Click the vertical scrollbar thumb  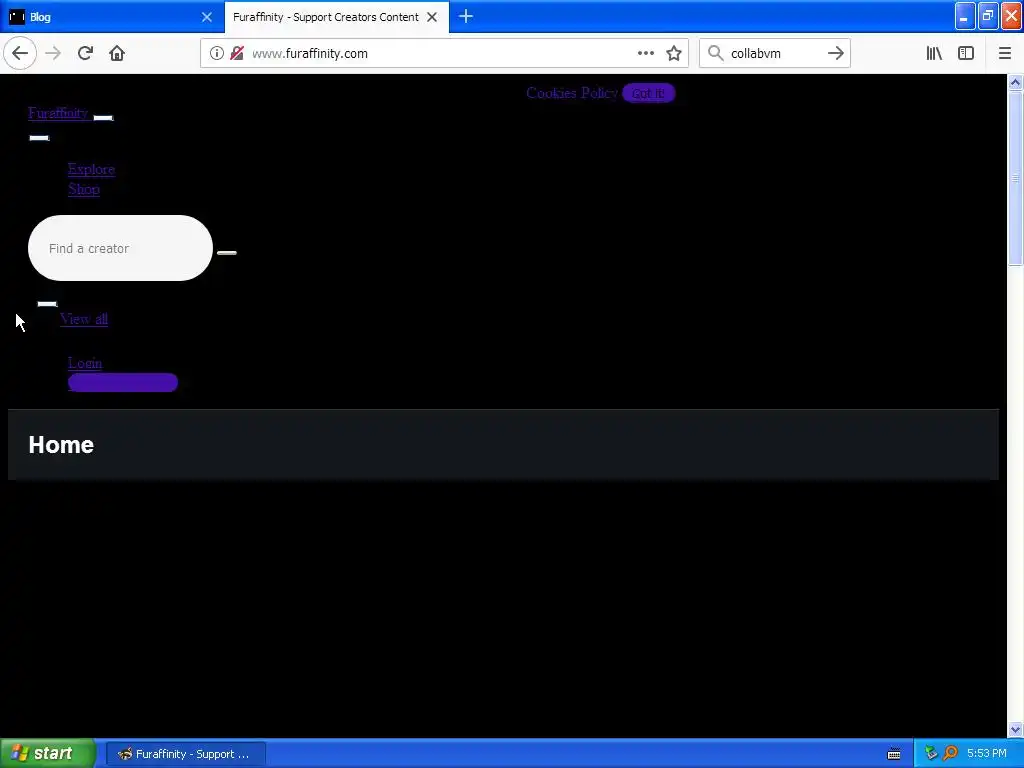(1015, 178)
